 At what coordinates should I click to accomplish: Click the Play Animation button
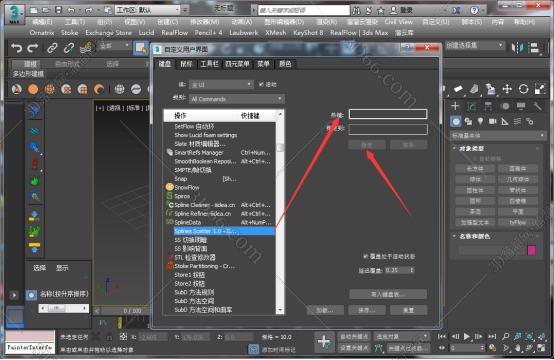point(467,336)
